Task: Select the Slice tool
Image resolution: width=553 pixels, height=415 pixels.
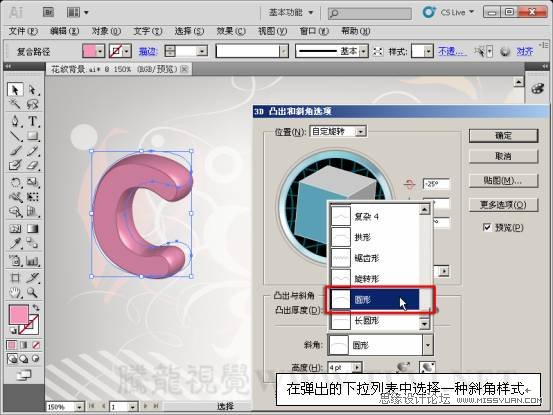Action: (32, 278)
